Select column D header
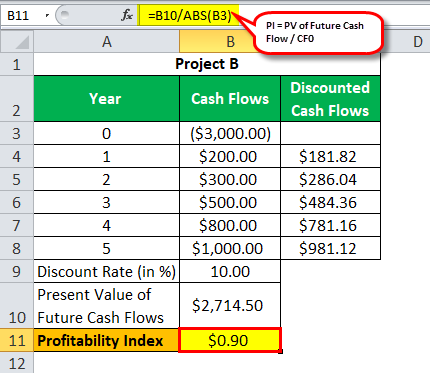 (417, 42)
